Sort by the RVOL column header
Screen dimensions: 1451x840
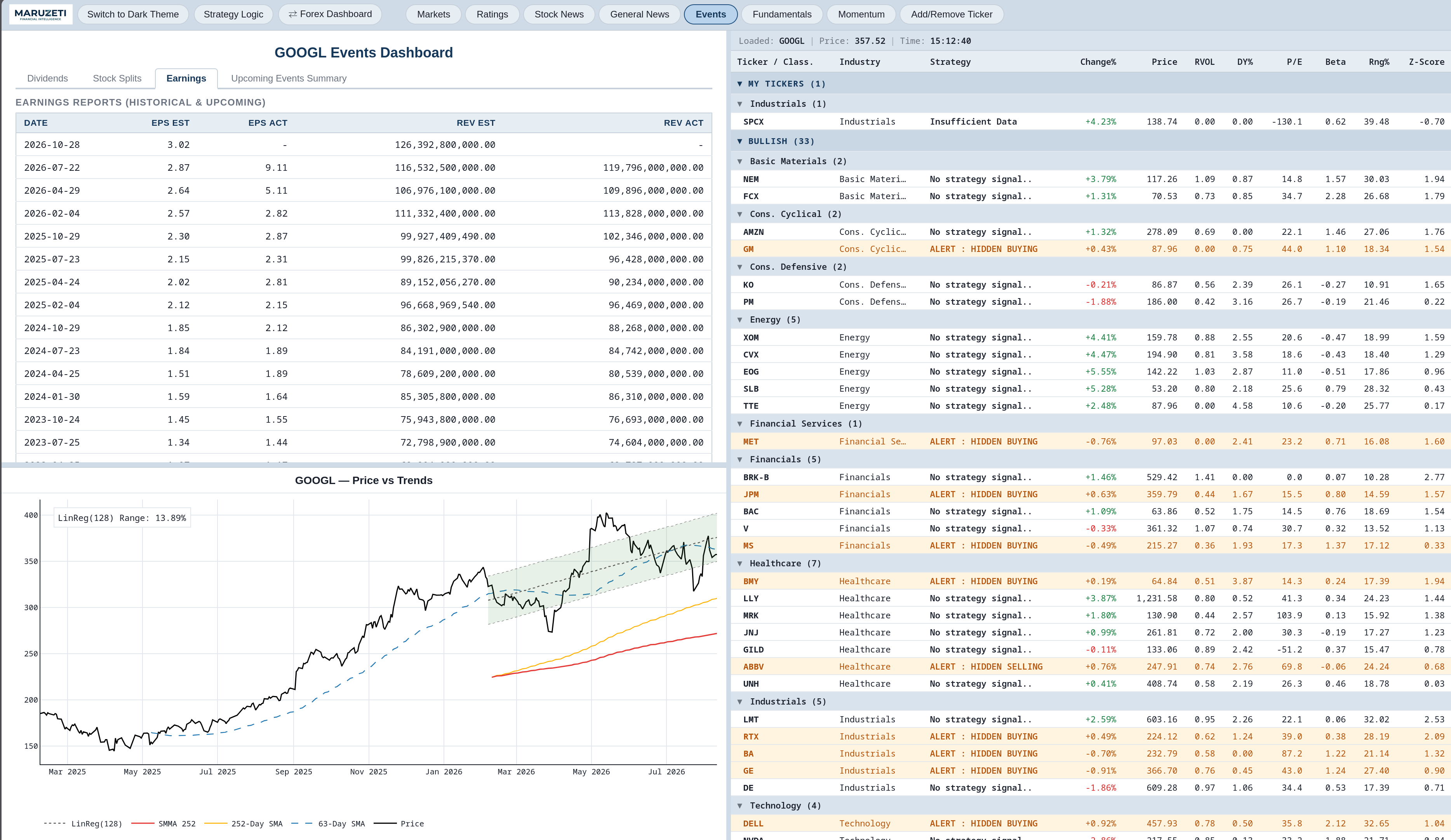click(1204, 62)
